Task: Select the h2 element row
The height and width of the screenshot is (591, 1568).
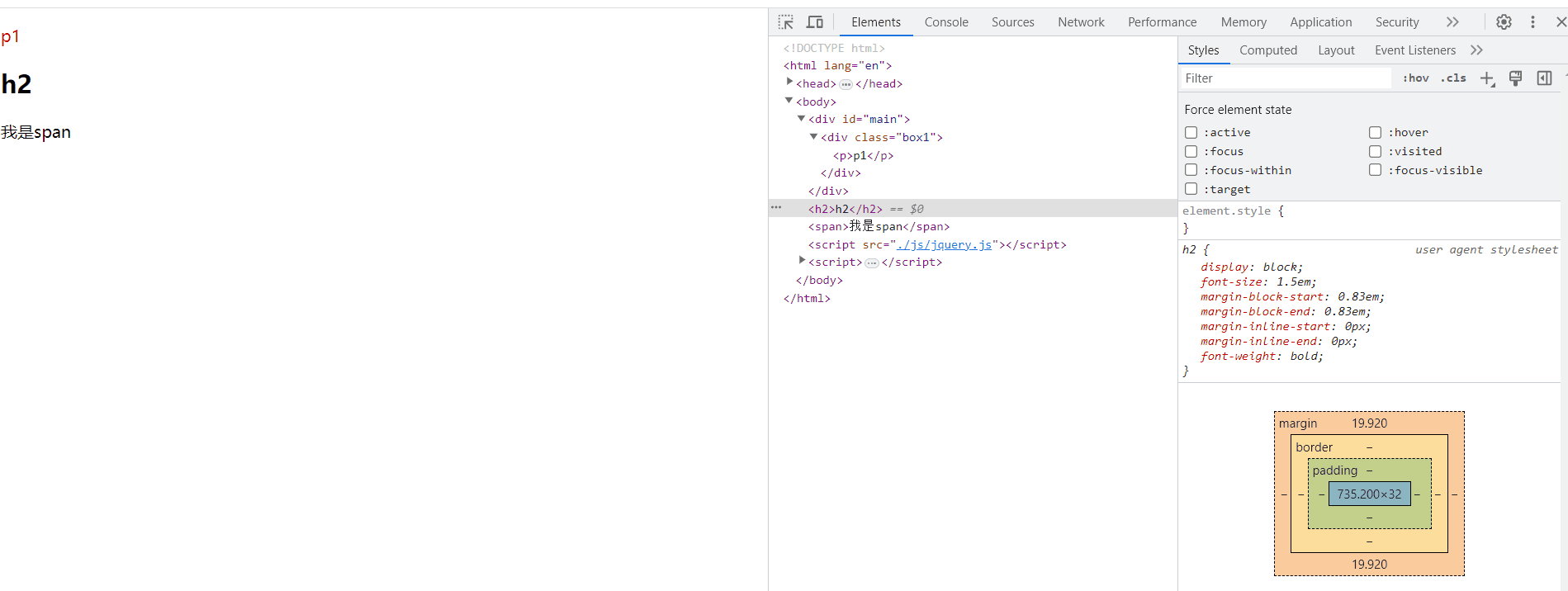Action: coord(973,209)
